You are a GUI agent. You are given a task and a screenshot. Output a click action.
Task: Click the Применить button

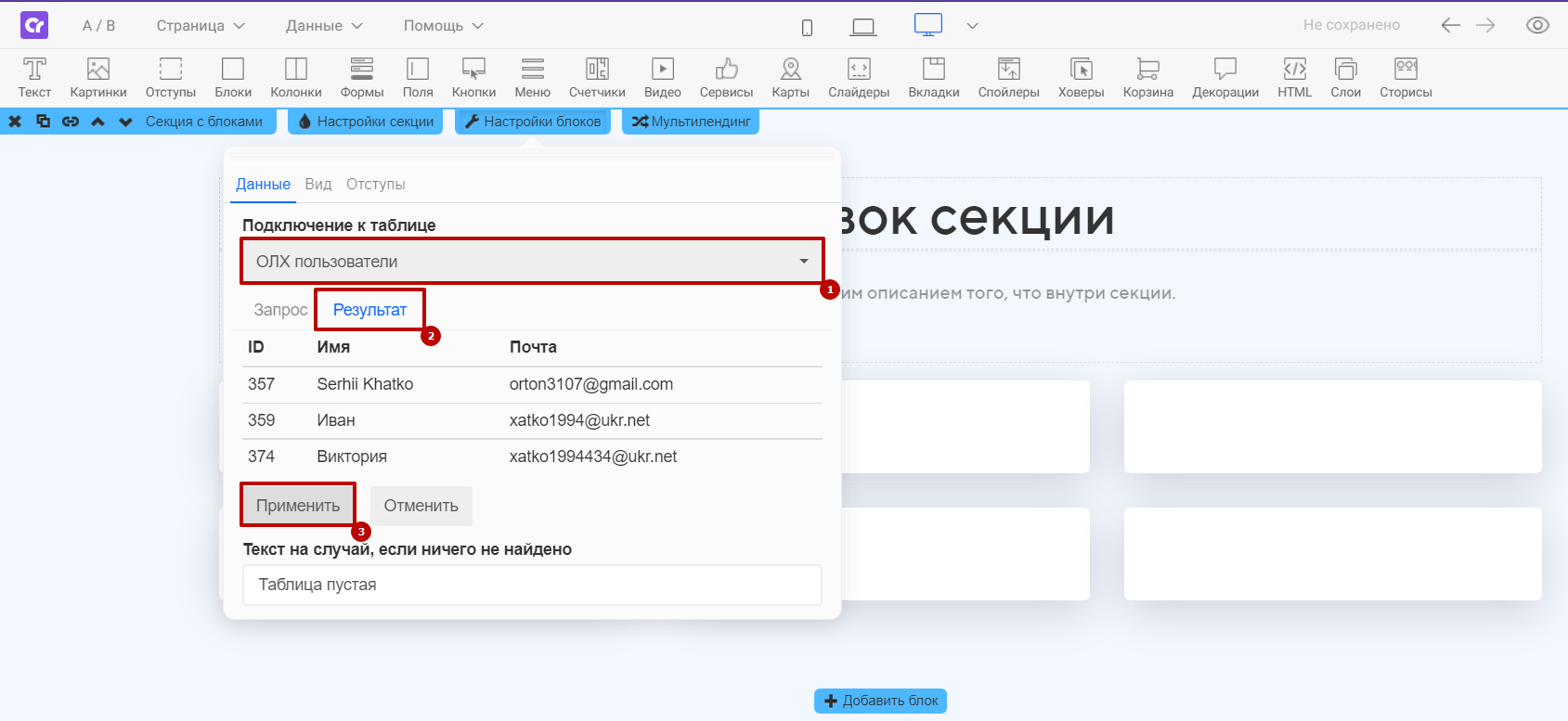(298, 506)
